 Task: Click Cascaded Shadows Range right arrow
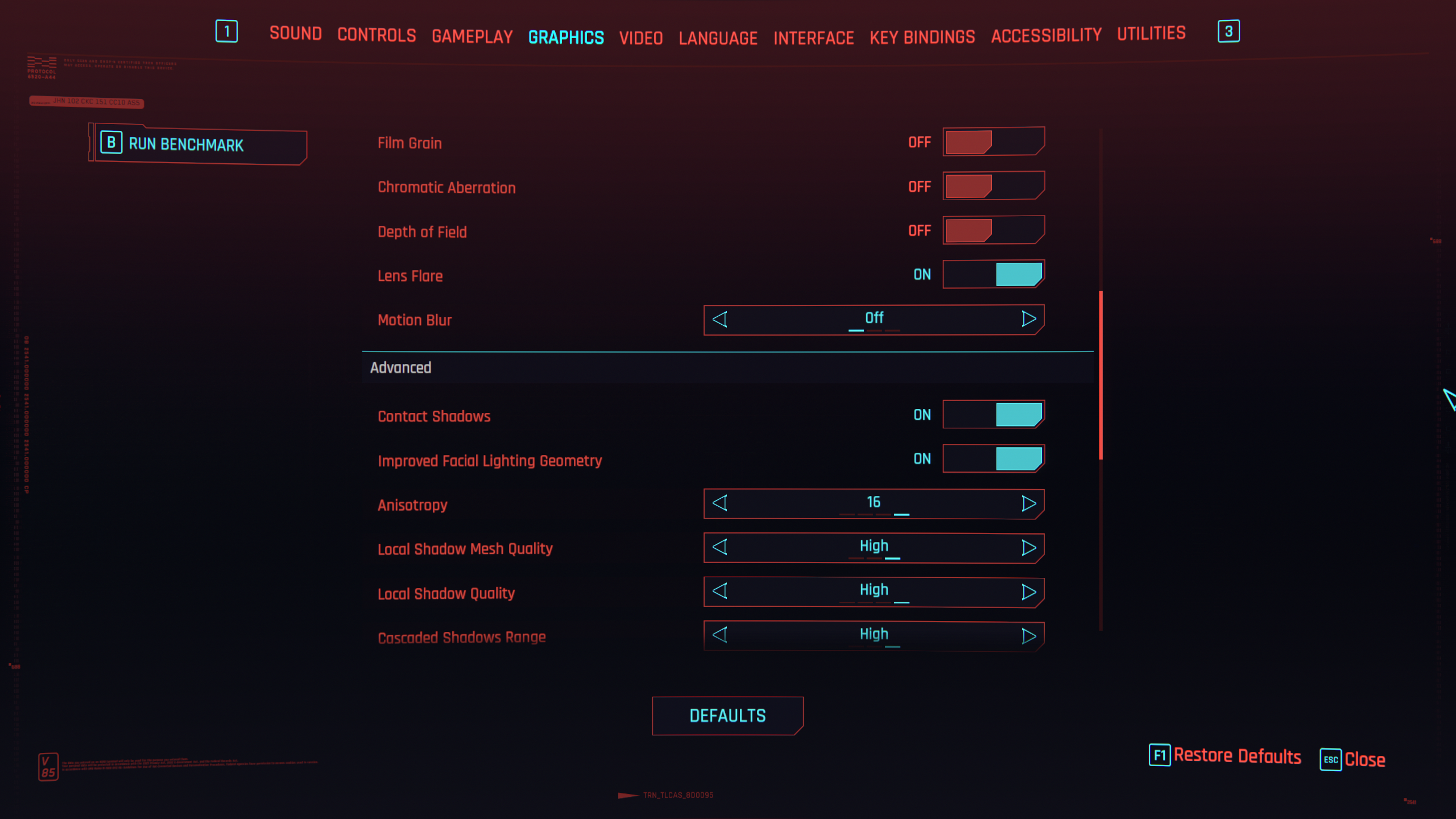point(1028,636)
